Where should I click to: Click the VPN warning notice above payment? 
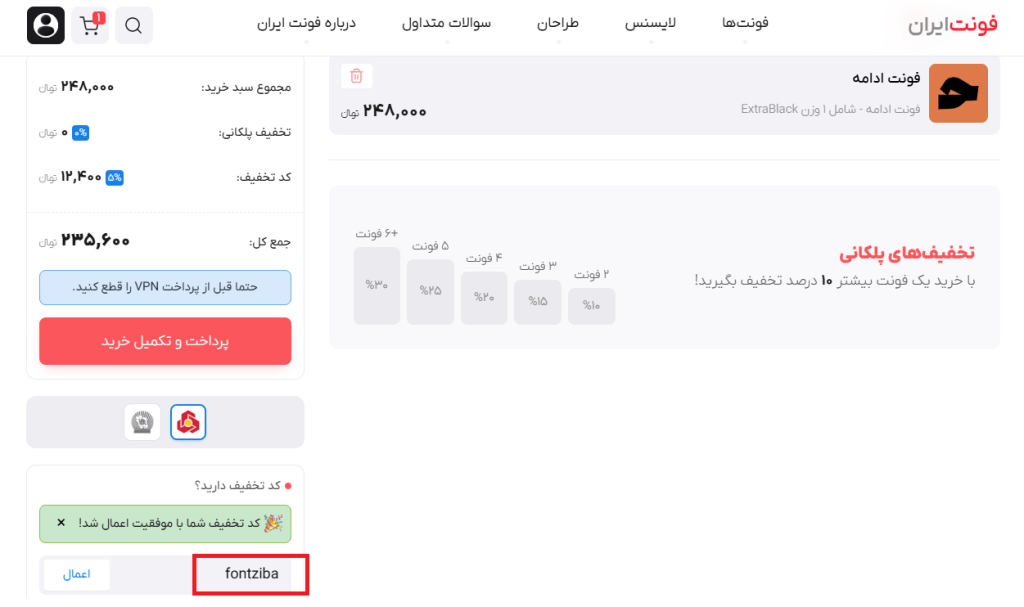click(165, 287)
